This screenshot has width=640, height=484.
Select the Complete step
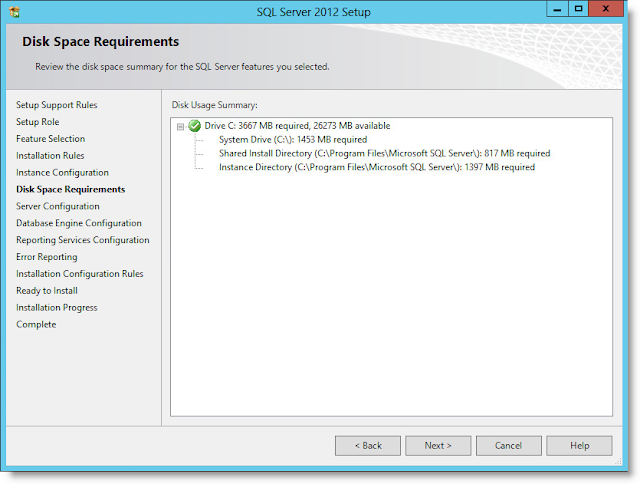36,324
